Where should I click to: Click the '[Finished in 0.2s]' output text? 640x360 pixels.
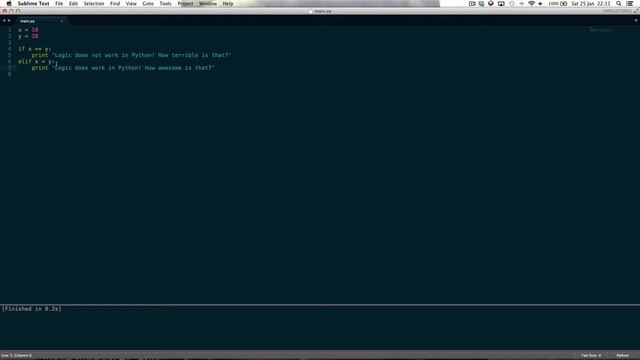click(x=31, y=309)
